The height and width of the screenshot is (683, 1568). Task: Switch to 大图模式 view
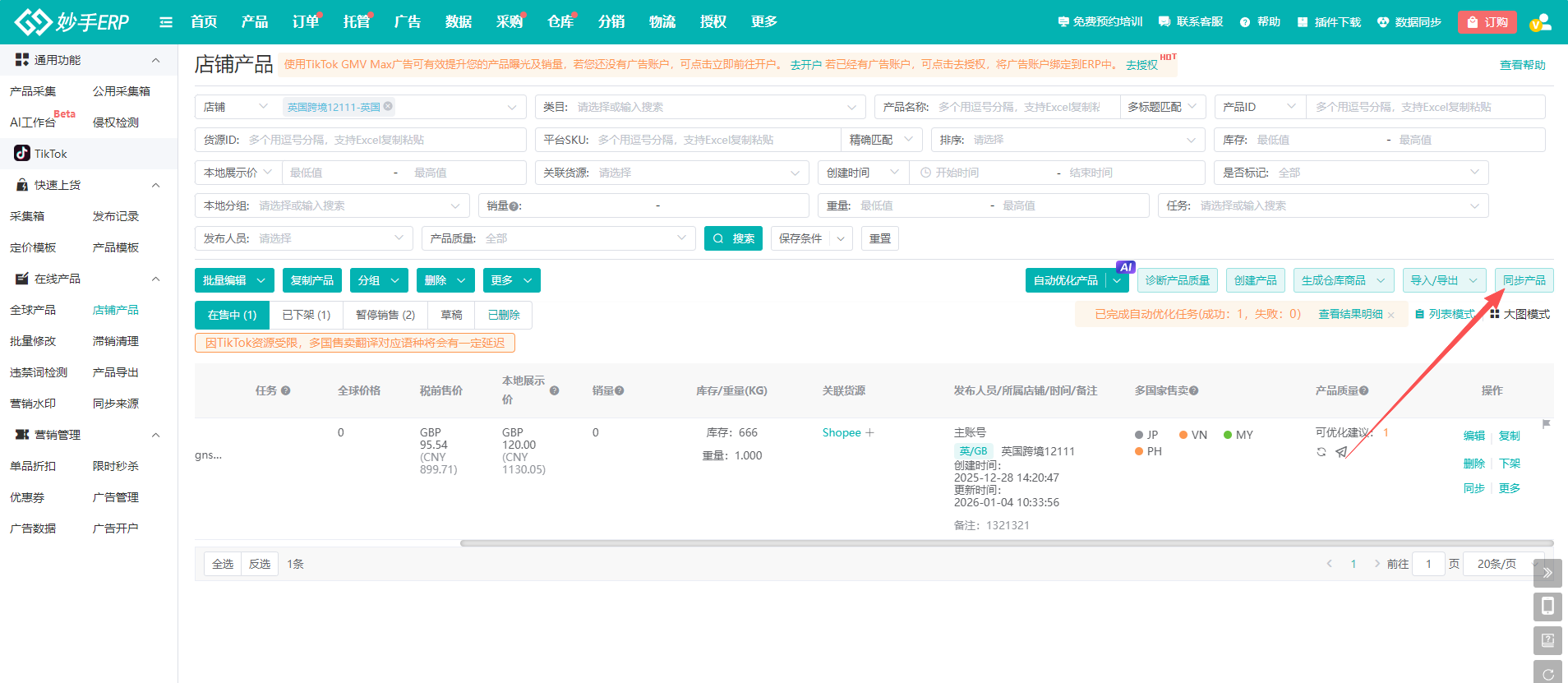tap(1520, 314)
